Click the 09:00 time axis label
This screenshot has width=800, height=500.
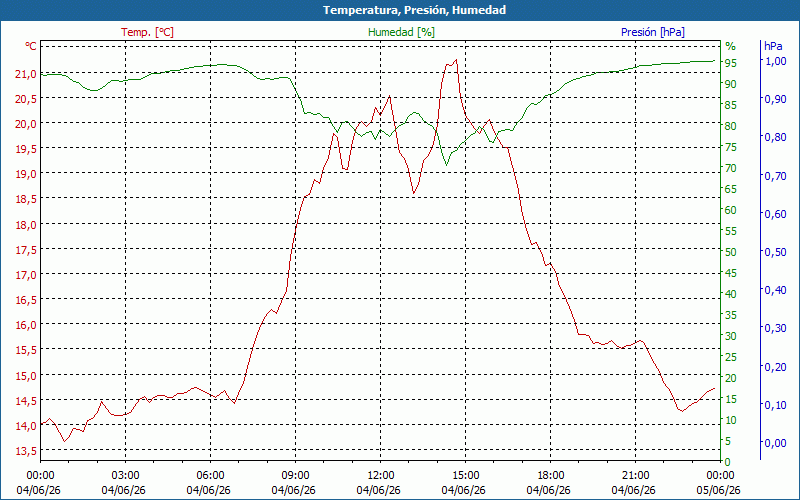pyautogui.click(x=295, y=476)
